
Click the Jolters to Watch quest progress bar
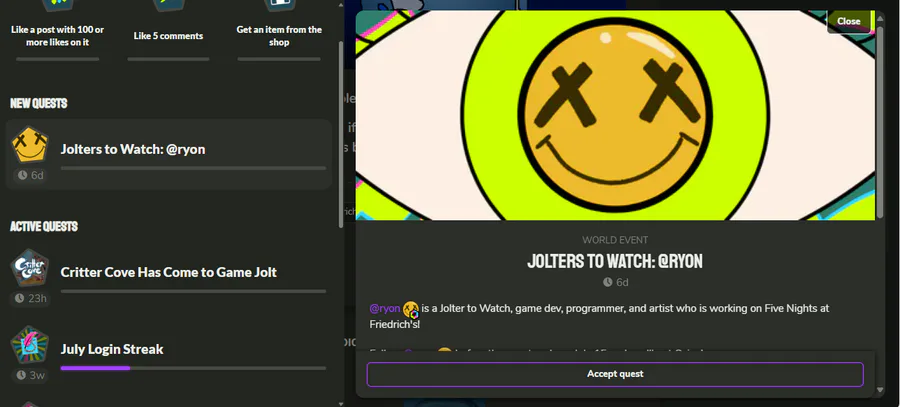click(193, 168)
